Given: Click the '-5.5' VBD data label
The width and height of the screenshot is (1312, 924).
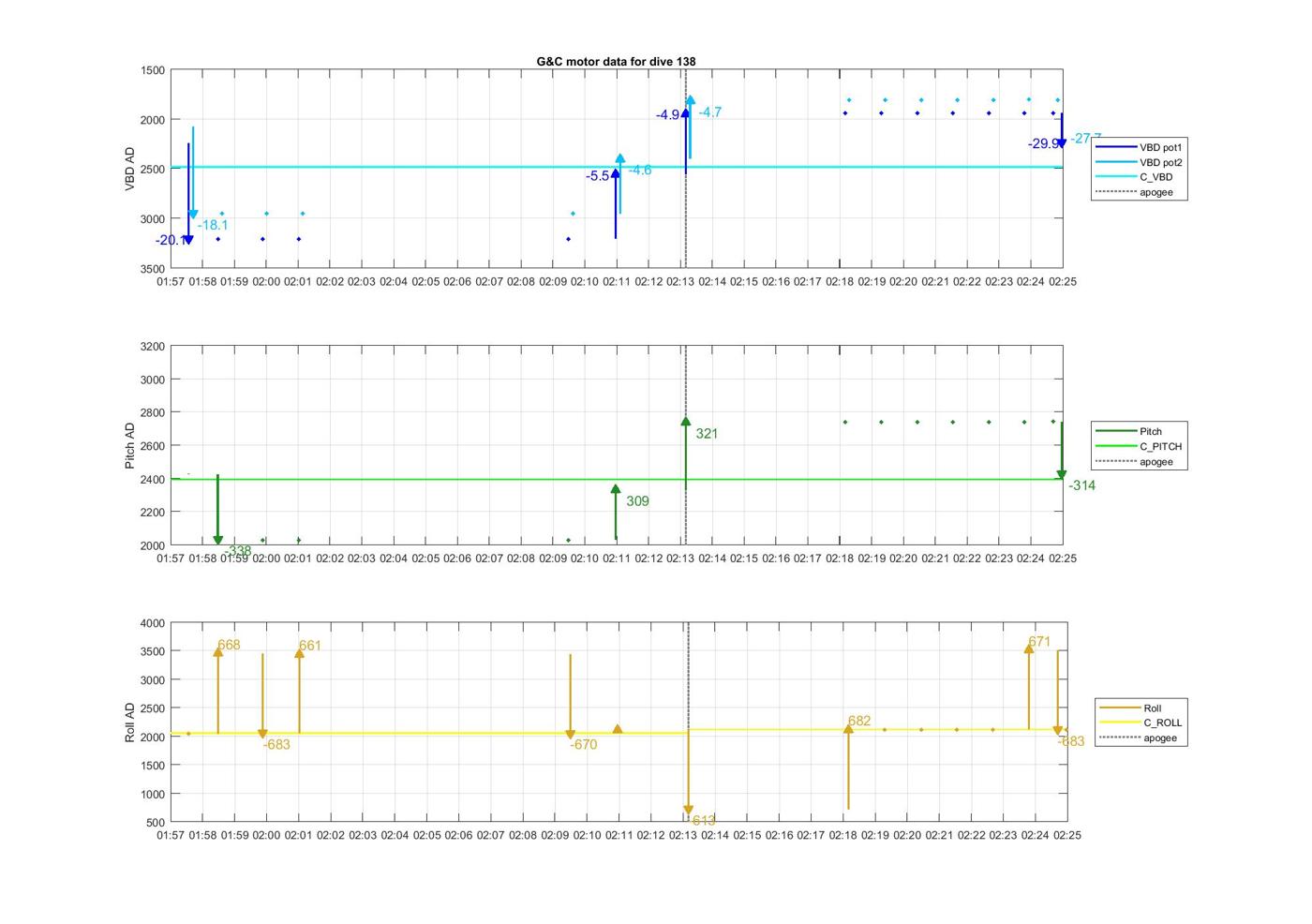Looking at the screenshot, I should pyautogui.click(x=598, y=176).
